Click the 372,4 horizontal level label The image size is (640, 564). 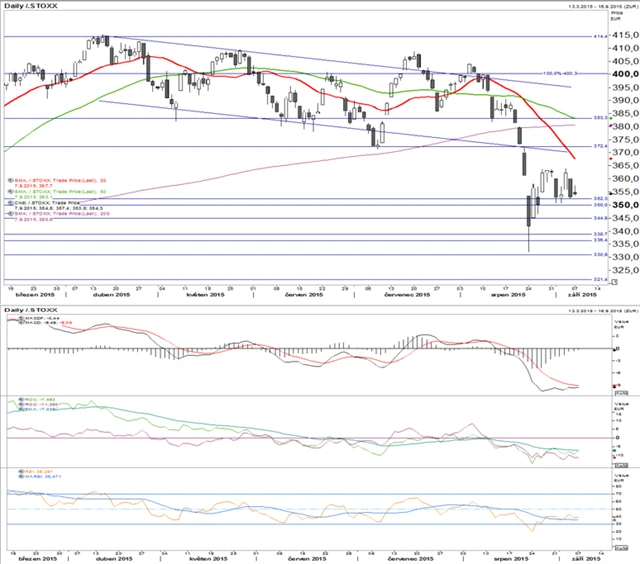[600, 146]
